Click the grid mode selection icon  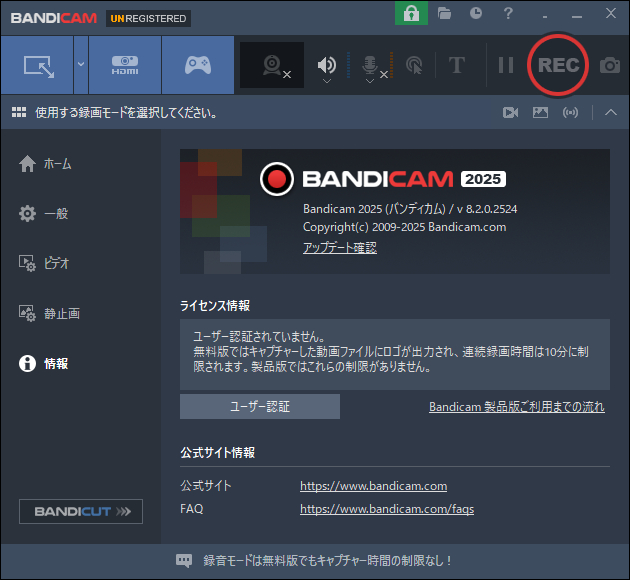[x=19, y=112]
